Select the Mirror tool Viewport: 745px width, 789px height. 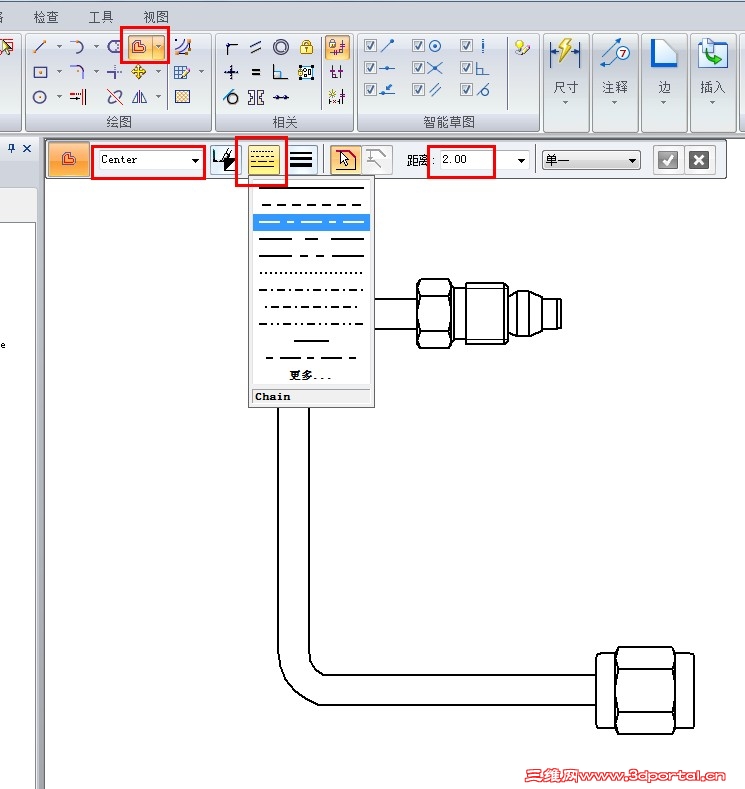pos(139,97)
